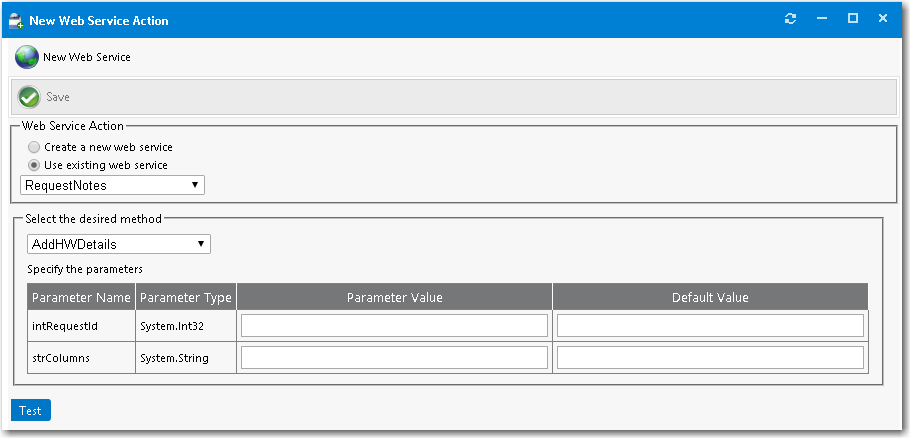Screen dimensions: 910x438
Task: Expand the AddHWDetails method dropdown
Action: tap(119, 244)
